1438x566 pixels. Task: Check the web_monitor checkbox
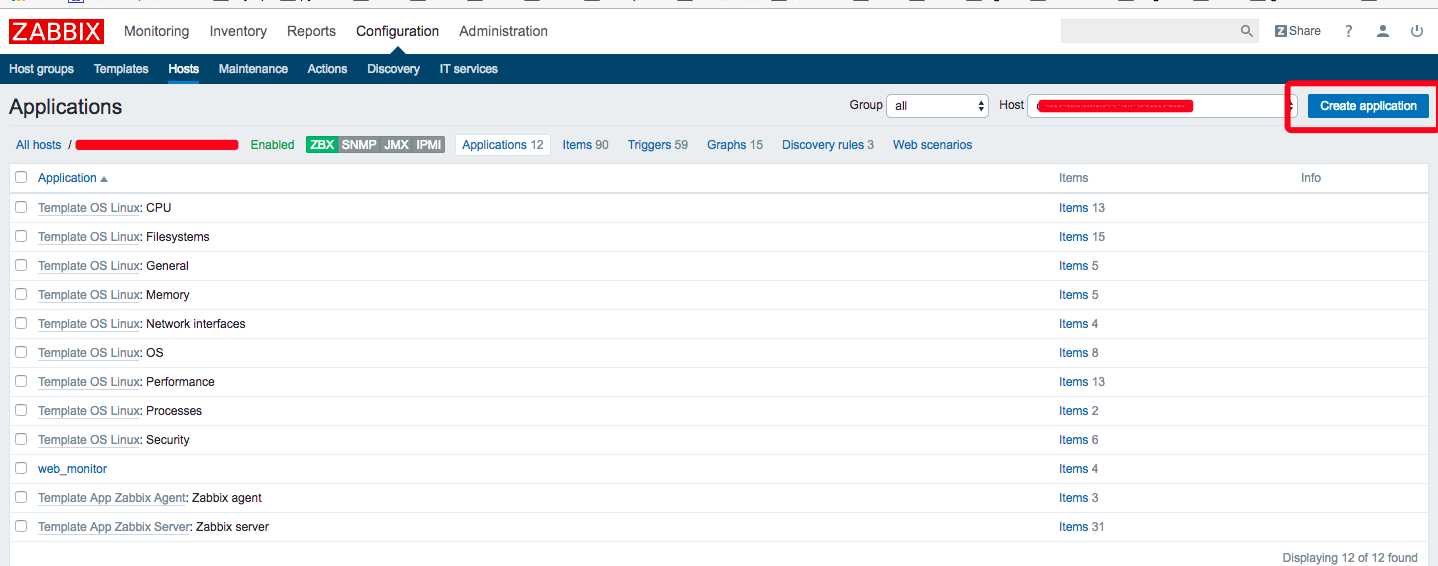pyautogui.click(x=21, y=468)
